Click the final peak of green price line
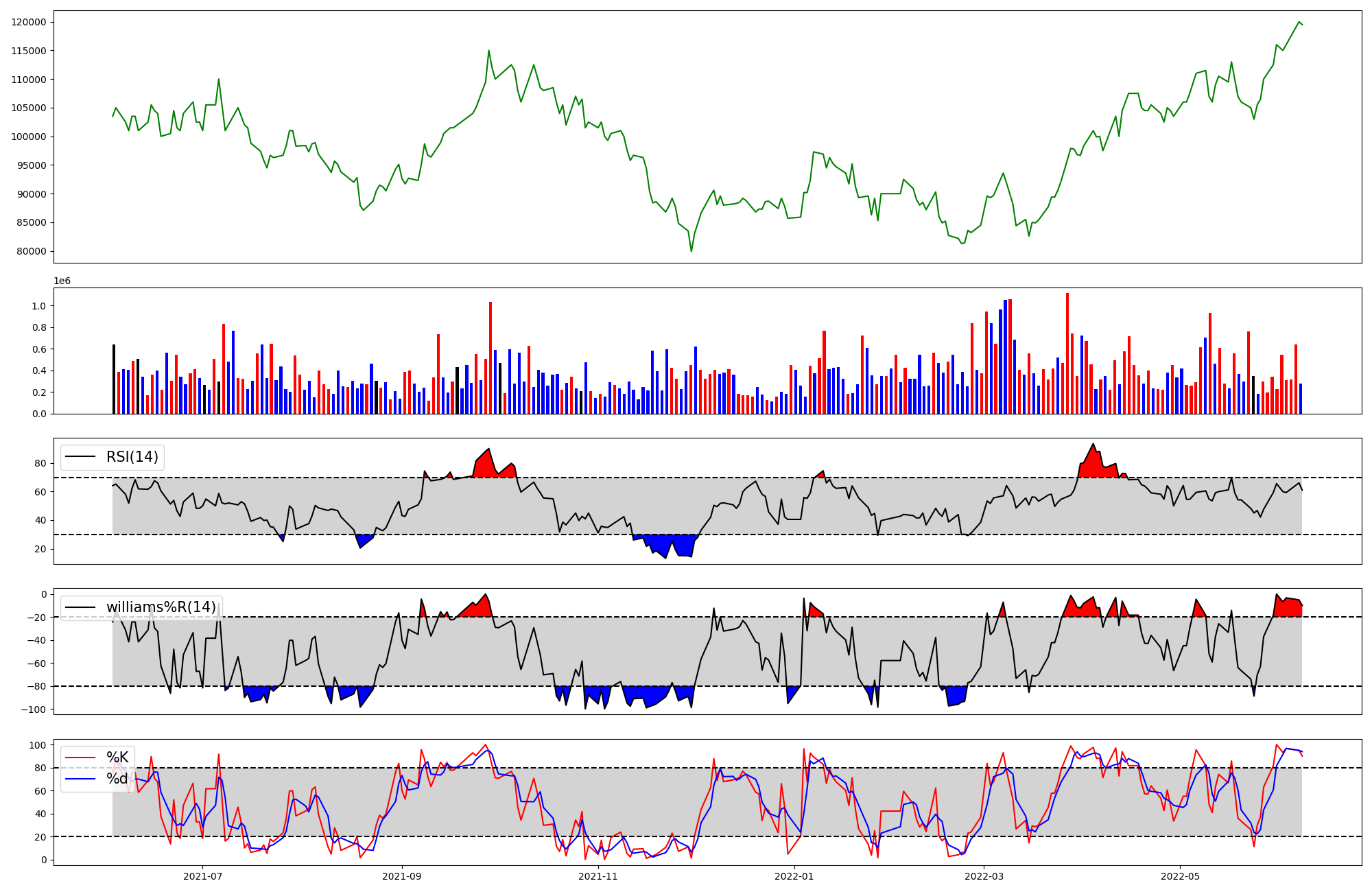Image resolution: width=1372 pixels, height=892 pixels. coord(1299,23)
